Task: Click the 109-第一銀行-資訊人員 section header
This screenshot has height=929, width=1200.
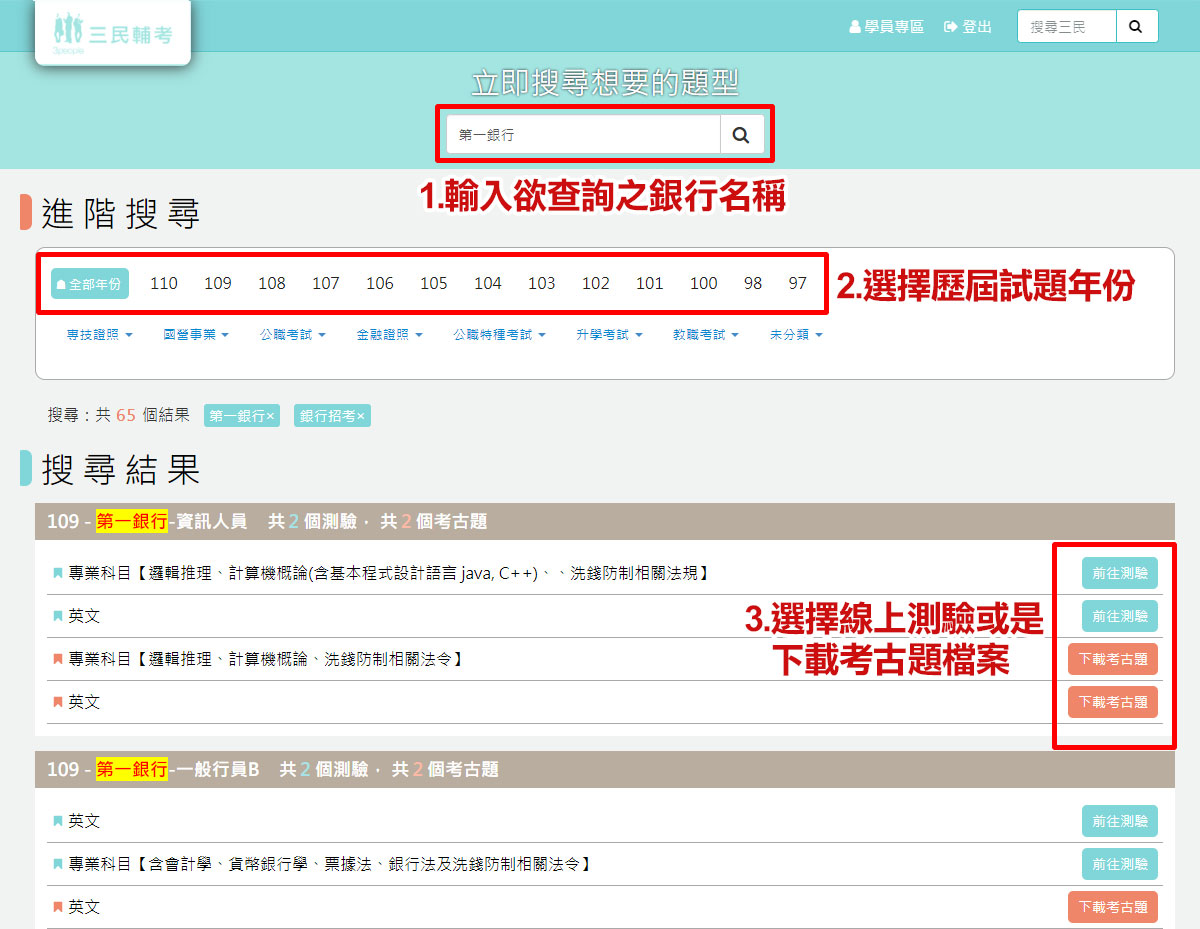Action: tap(605, 521)
